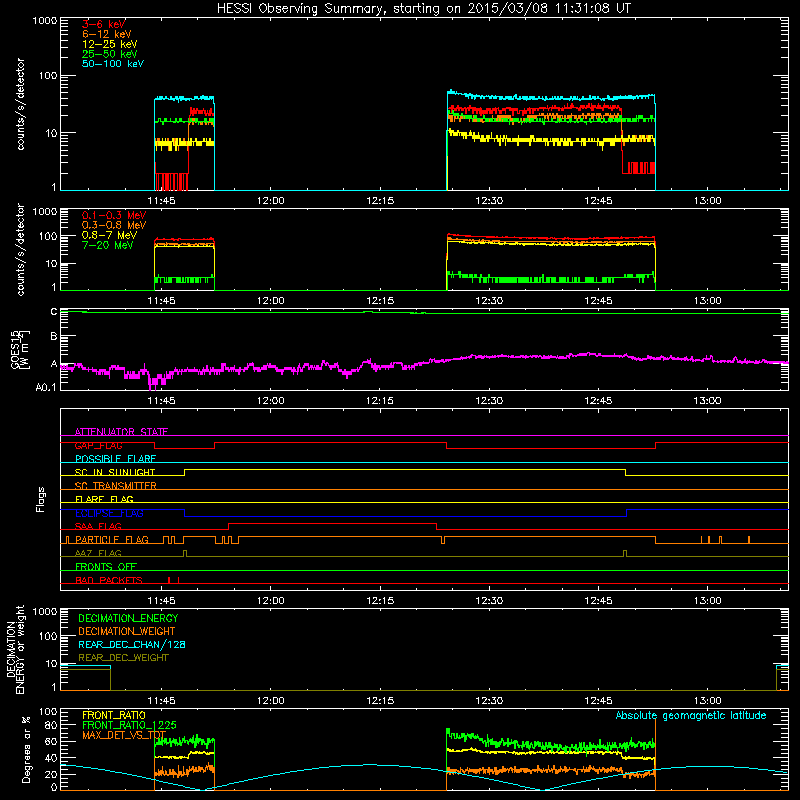Click the PARTICLE_FLAG label

tap(112, 540)
